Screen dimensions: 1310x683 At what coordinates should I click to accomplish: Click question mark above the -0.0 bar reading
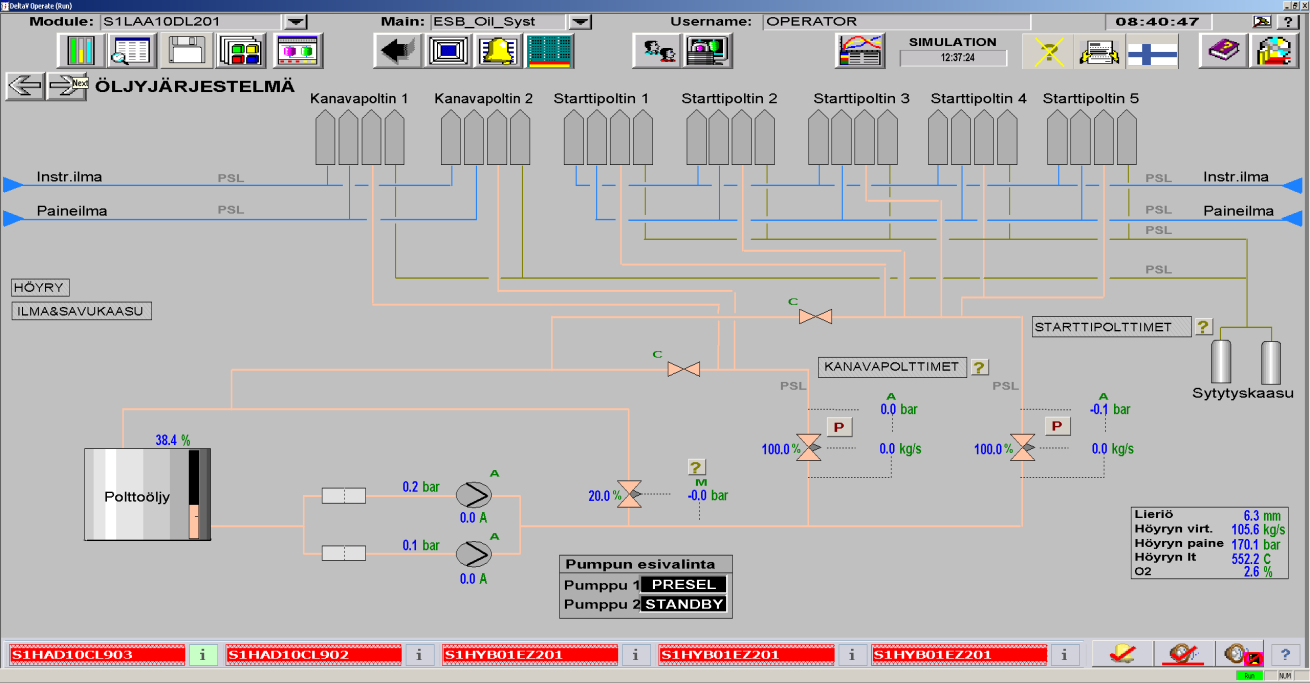697,467
